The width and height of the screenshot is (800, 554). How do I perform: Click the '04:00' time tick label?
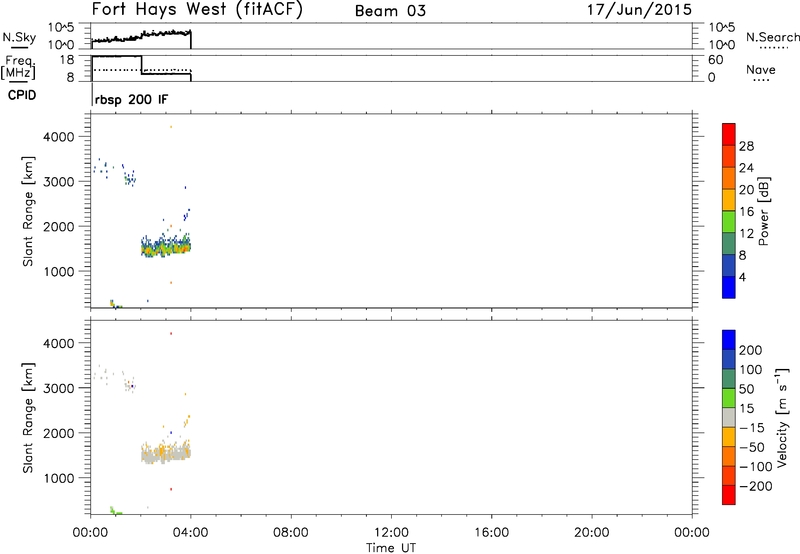coord(191,533)
